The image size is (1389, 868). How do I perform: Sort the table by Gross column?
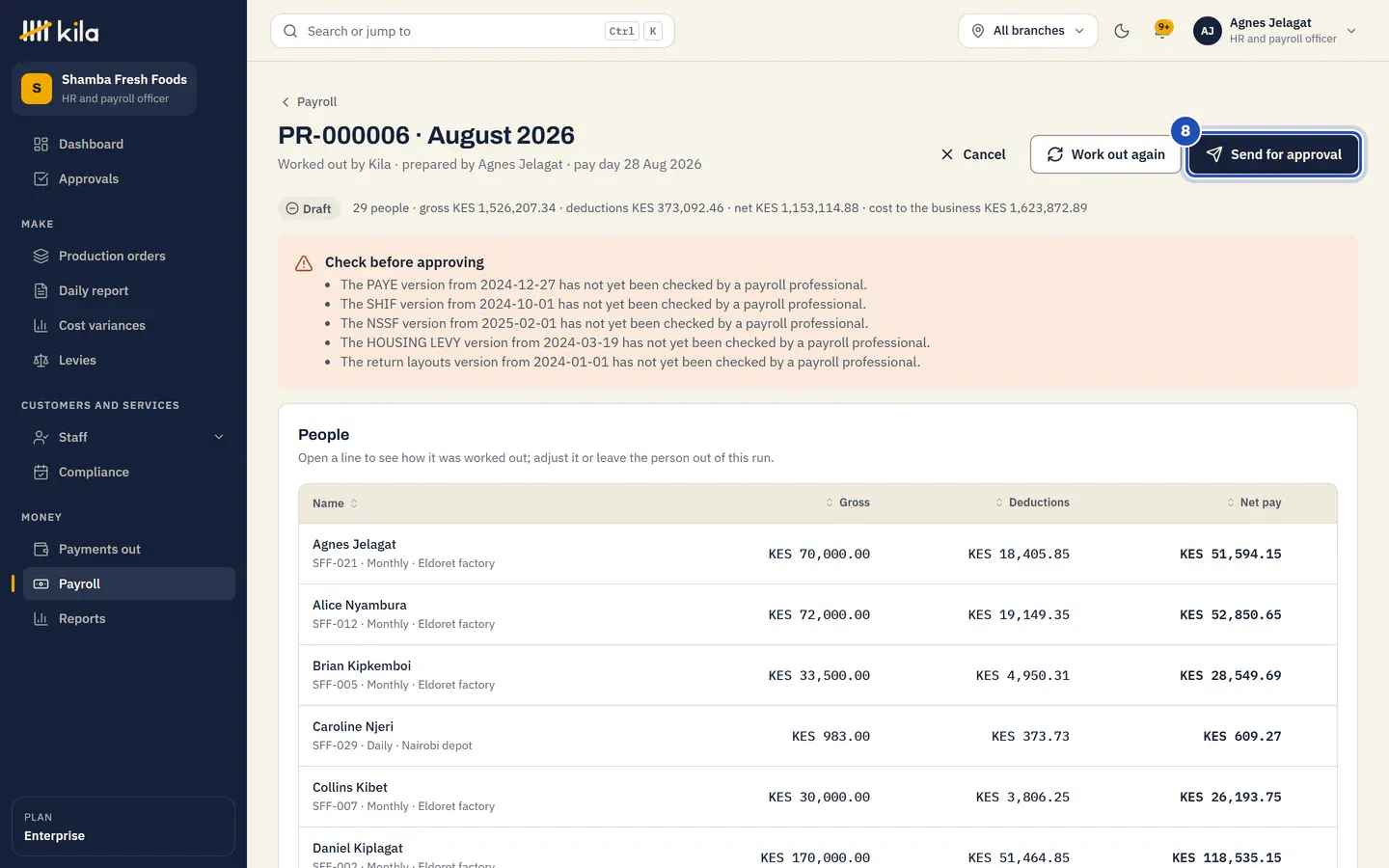[x=848, y=502]
